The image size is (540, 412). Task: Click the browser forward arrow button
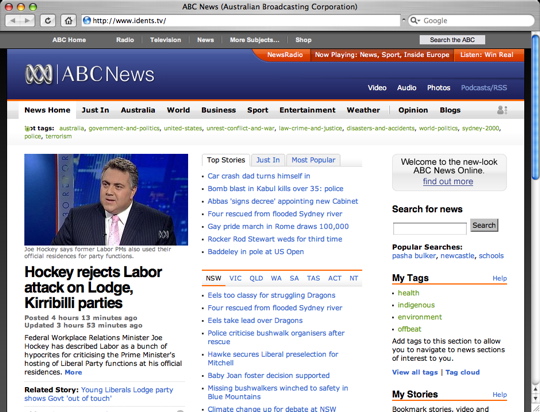27,21
